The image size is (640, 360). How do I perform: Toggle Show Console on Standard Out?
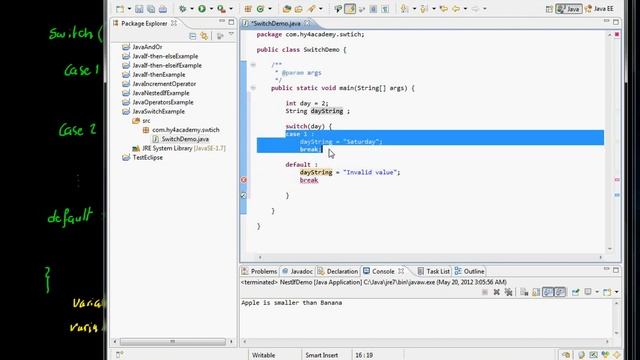tap(548, 292)
